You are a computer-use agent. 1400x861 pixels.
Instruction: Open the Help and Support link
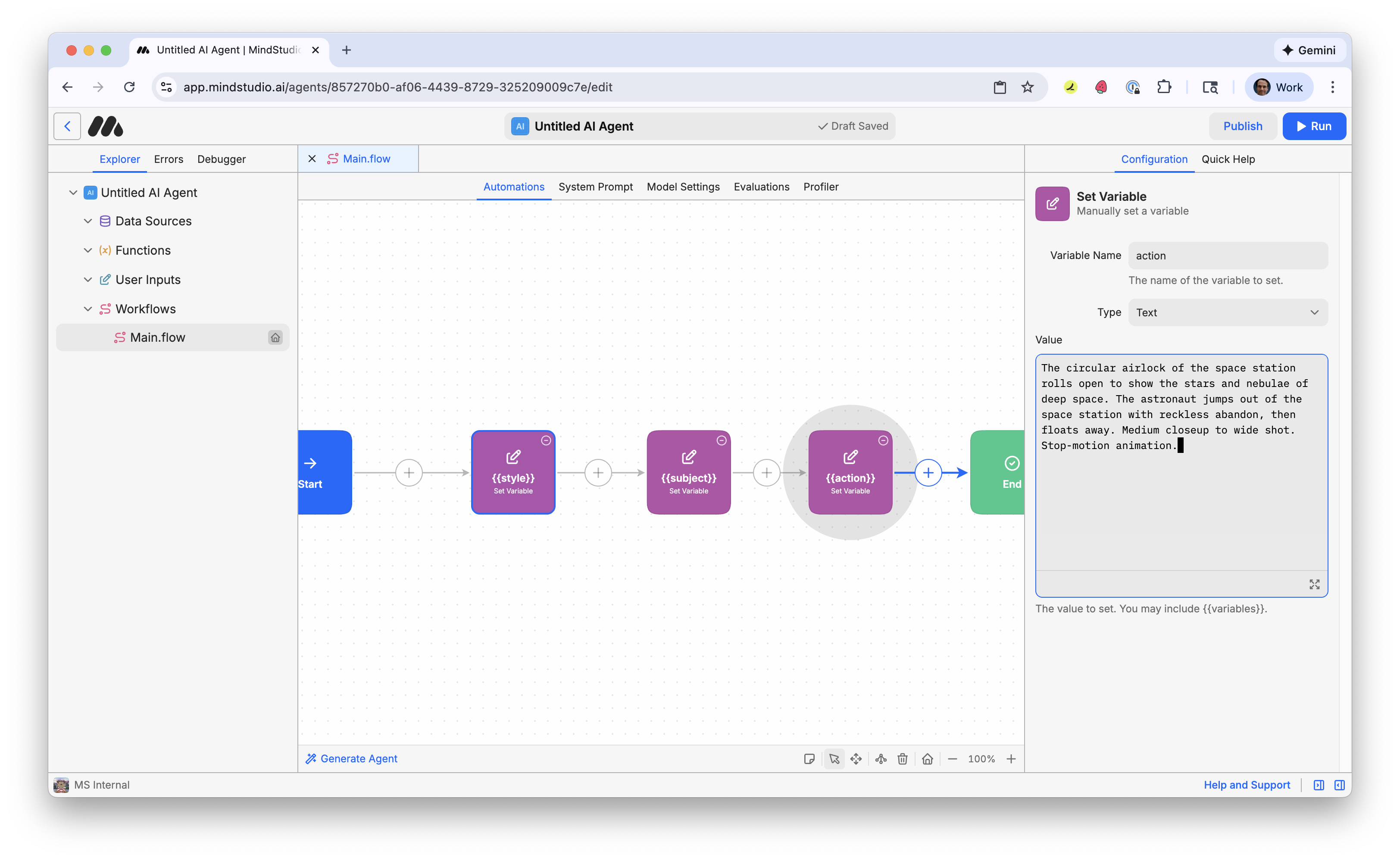pyautogui.click(x=1246, y=785)
